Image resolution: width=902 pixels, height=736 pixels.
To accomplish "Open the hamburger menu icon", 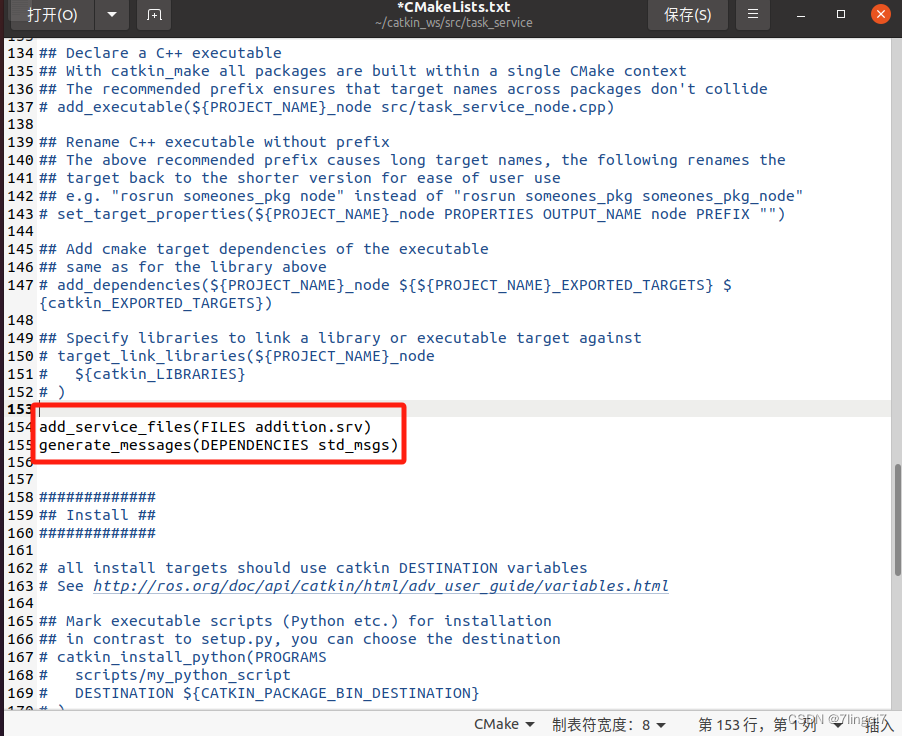I will 753,15.
